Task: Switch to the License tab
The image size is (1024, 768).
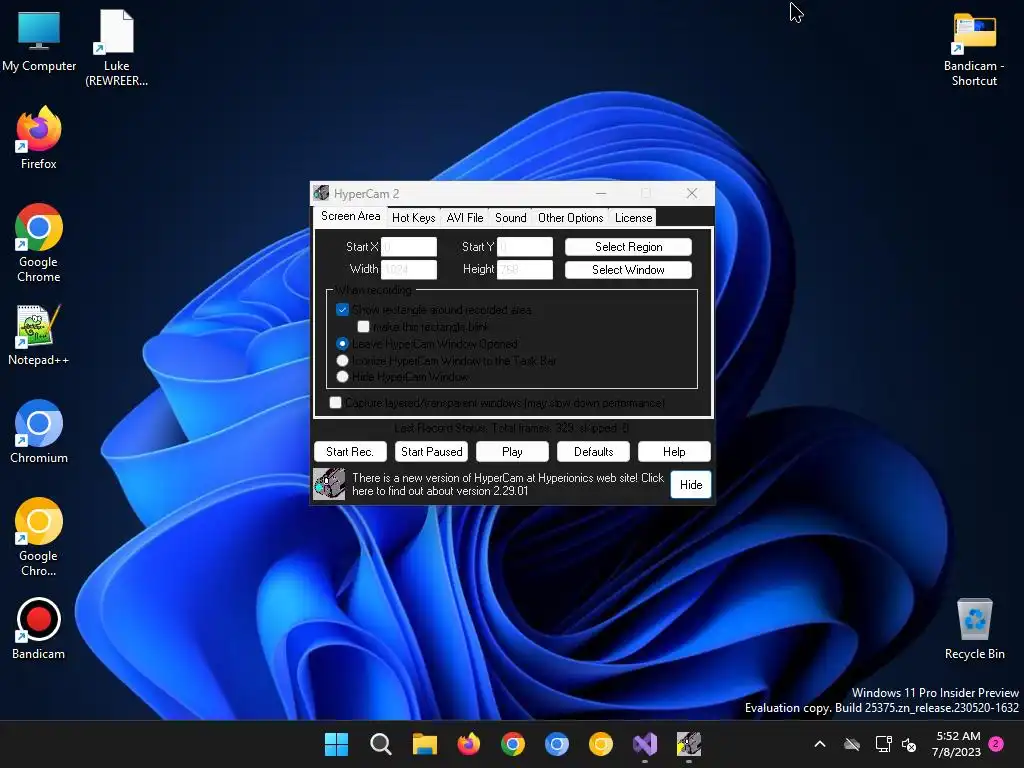Action: [633, 217]
